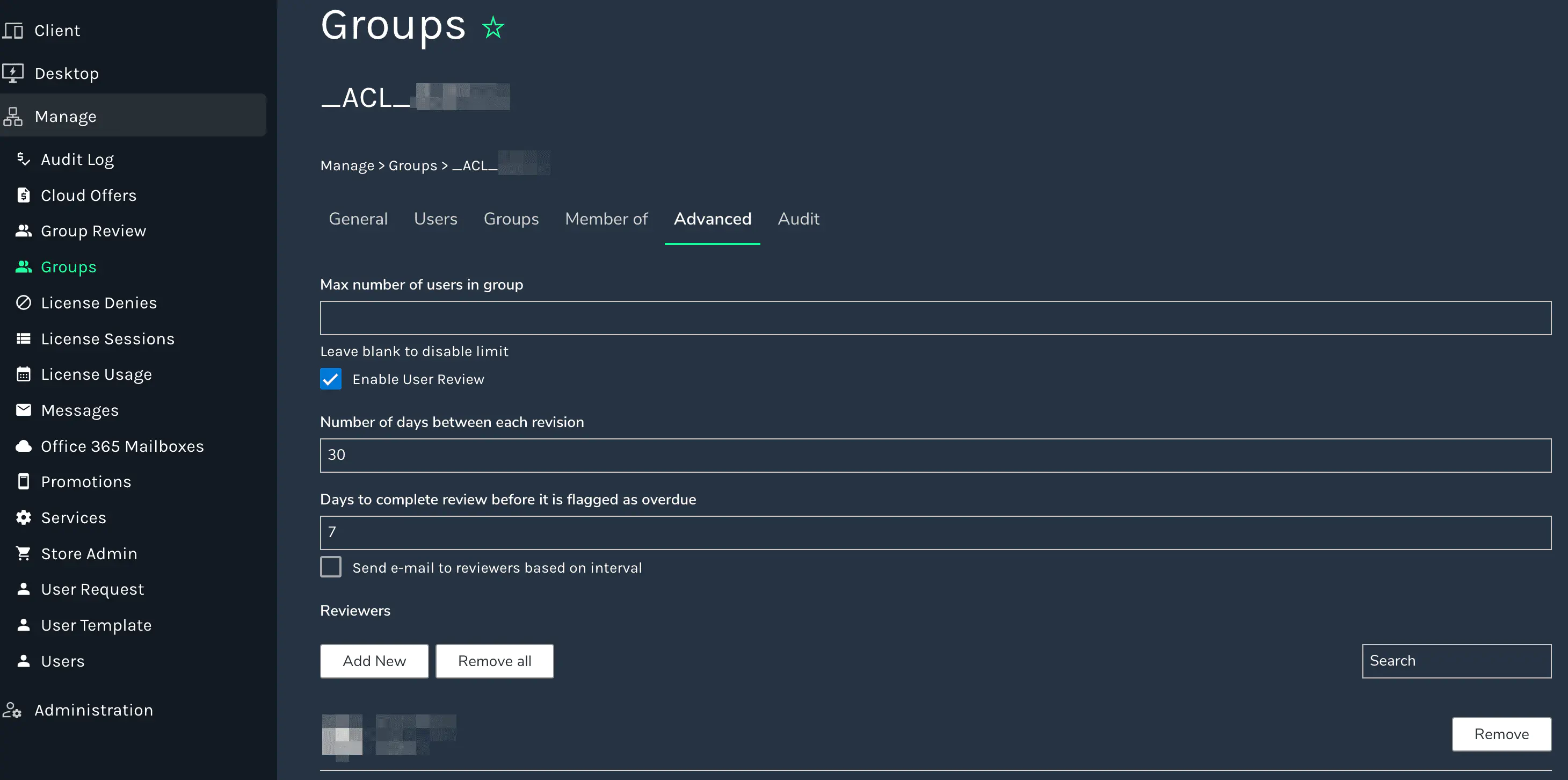Enable sending e-mail to reviewers by interval
1568x780 pixels.
click(x=331, y=567)
